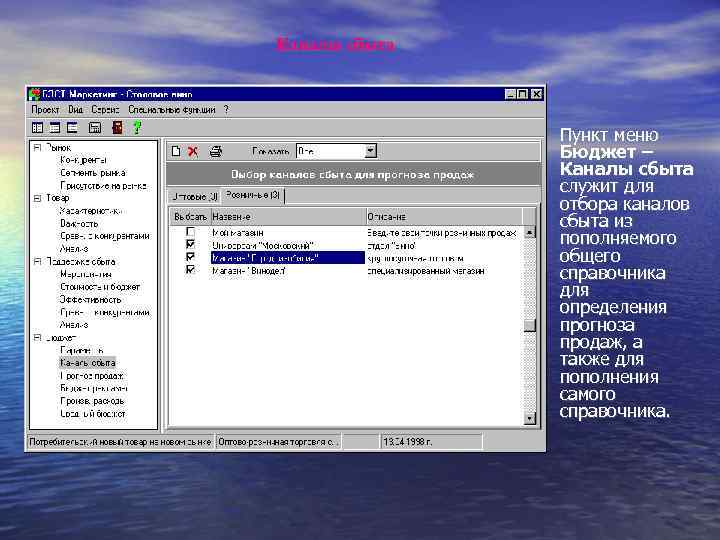Open the ? help menu
This screenshot has width=720, height=540.
point(226,110)
